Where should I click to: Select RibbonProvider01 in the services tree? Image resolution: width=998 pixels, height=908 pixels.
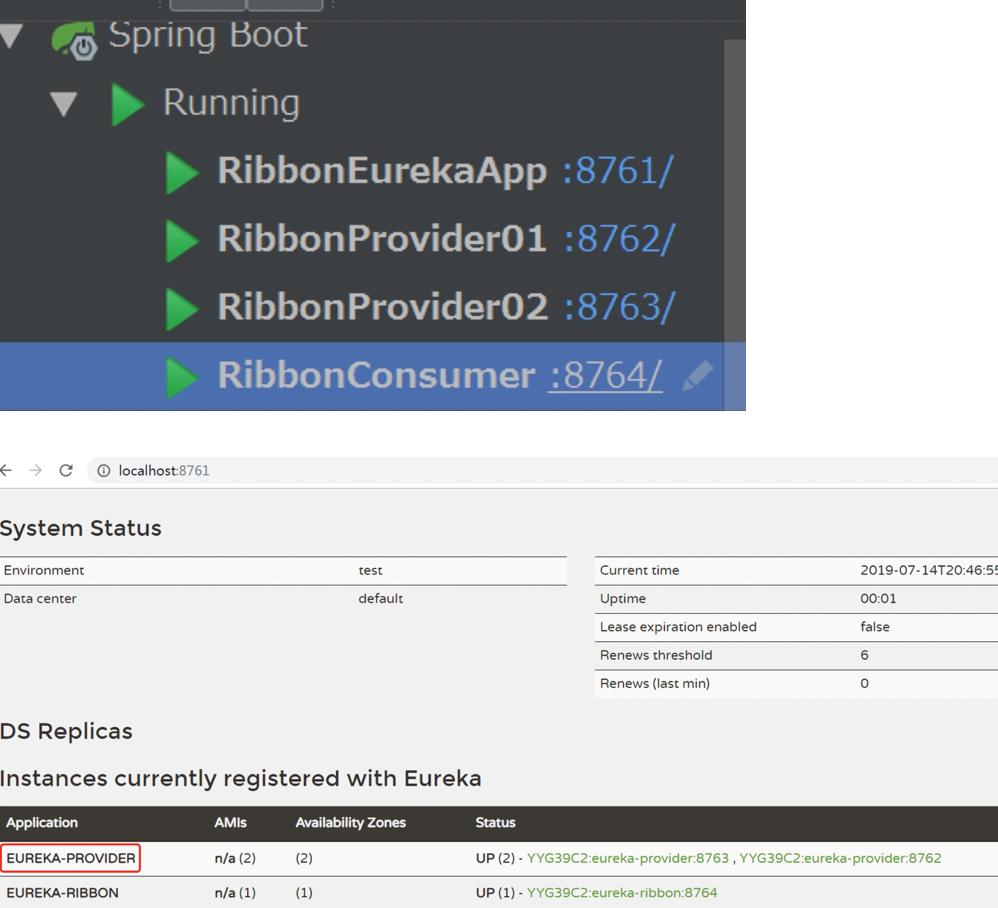coord(383,239)
